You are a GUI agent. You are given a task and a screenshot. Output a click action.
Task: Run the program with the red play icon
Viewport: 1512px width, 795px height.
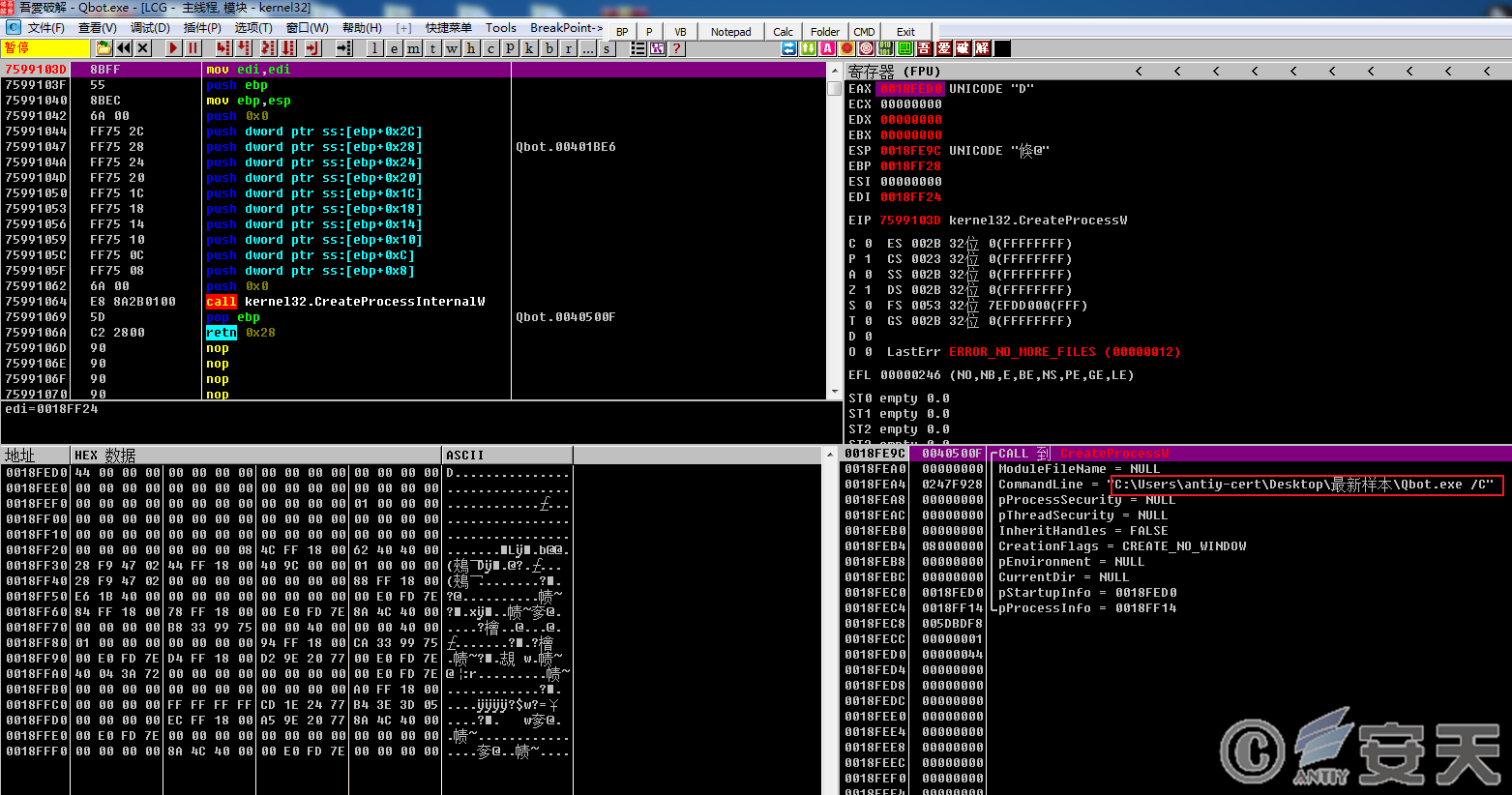pyautogui.click(x=174, y=48)
